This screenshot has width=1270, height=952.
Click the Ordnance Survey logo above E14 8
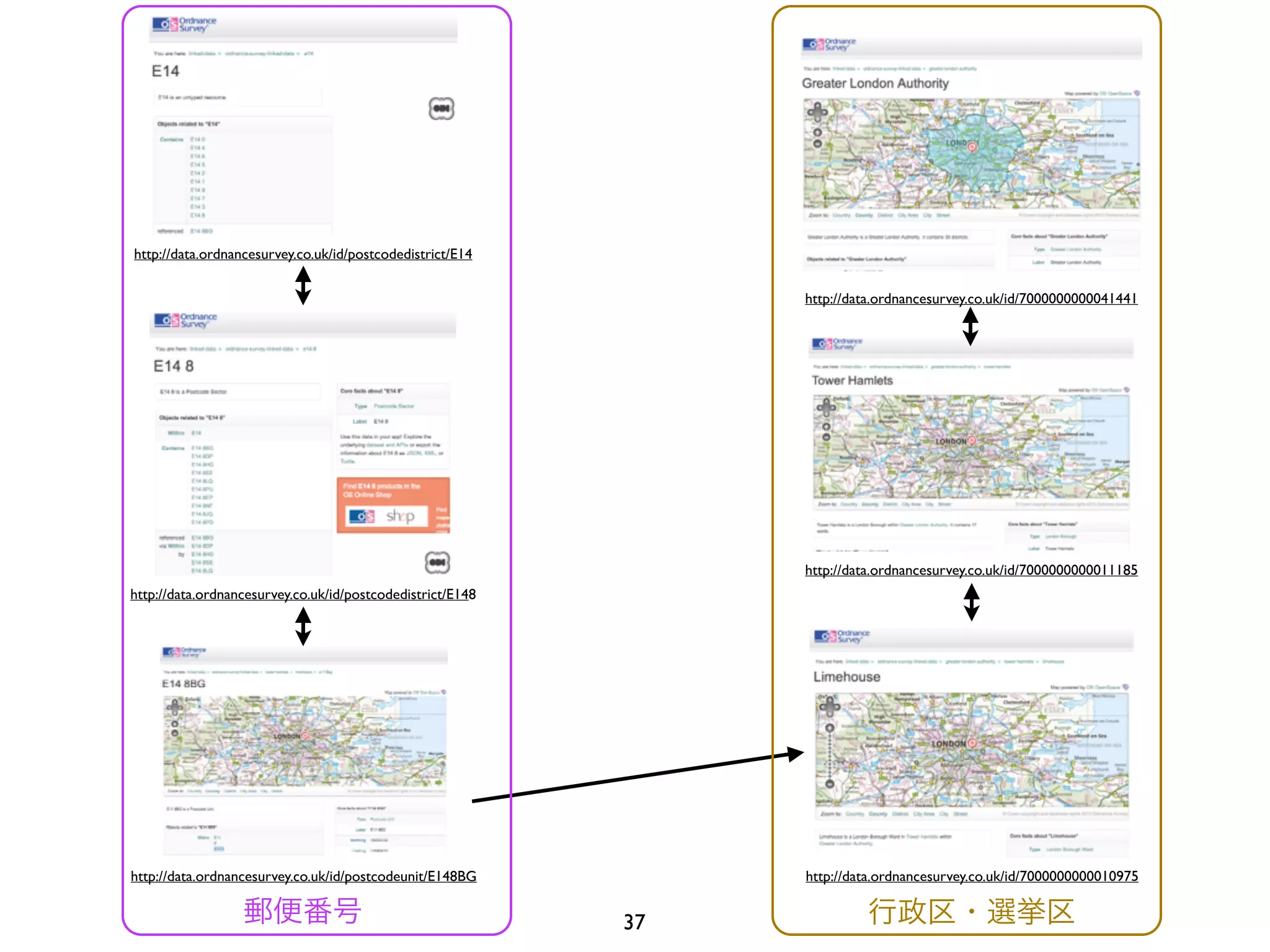[x=185, y=320]
